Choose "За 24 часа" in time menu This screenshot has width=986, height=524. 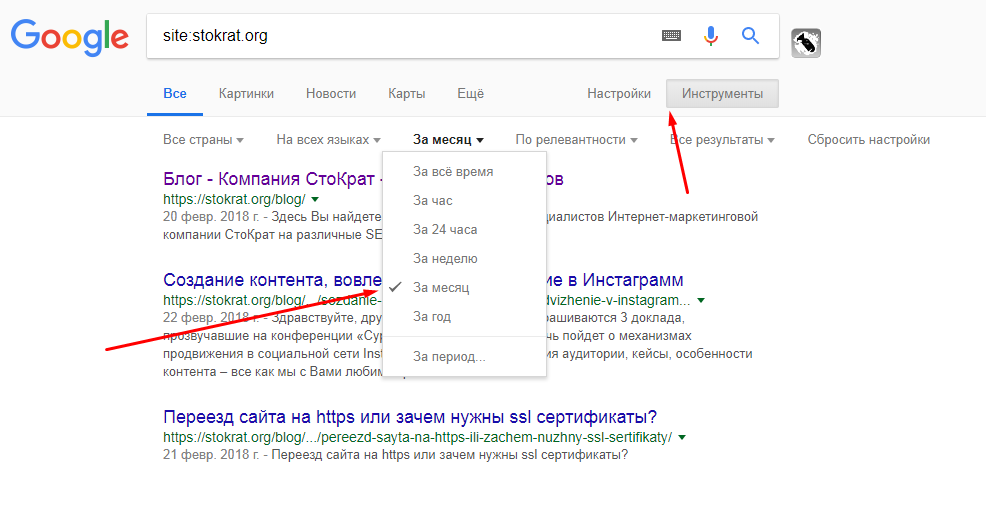445,230
